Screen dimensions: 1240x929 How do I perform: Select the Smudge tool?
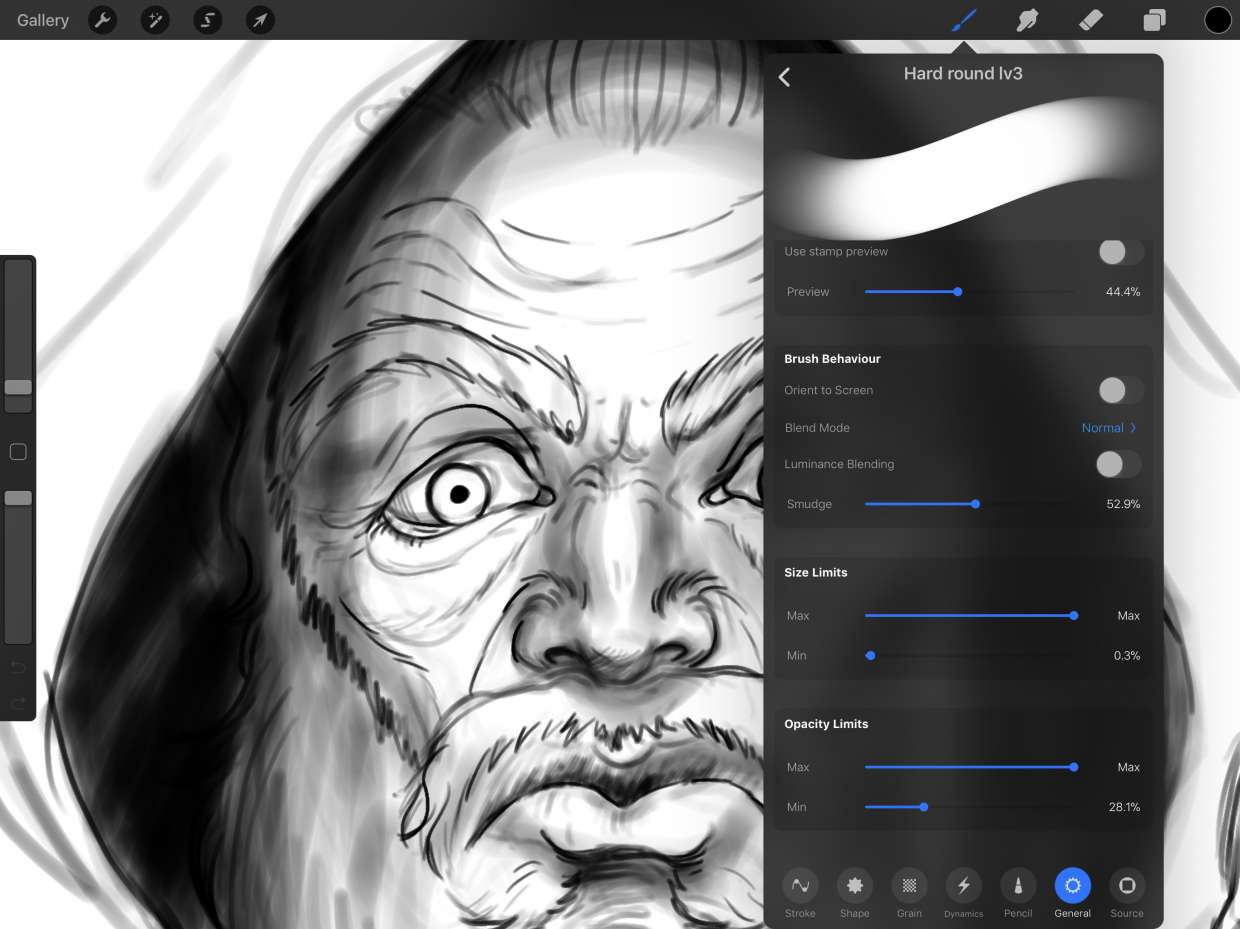(x=1027, y=20)
